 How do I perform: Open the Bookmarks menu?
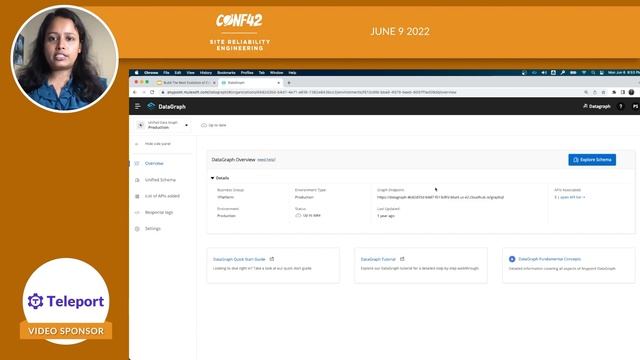pyautogui.click(x=226, y=73)
